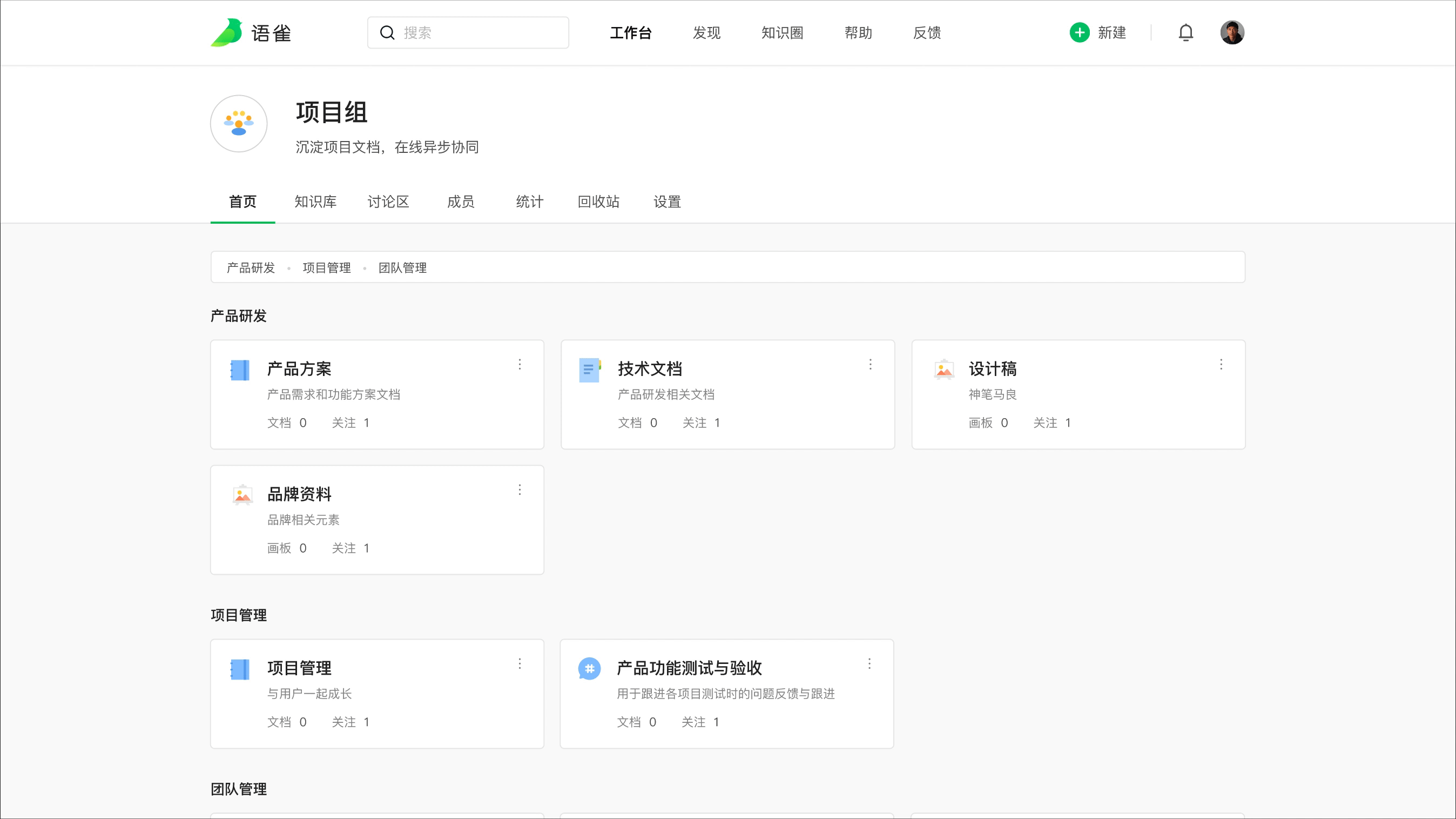Click the 产品功能测试与验收 hashtag icon
The width and height of the screenshot is (1456, 819).
(x=589, y=669)
